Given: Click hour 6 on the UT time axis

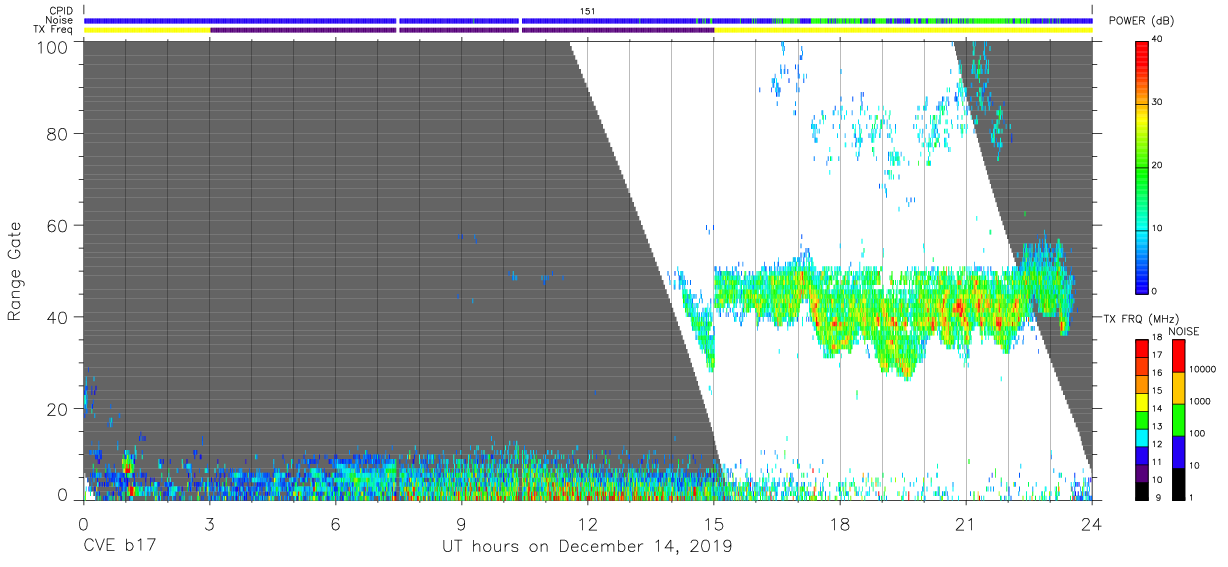Looking at the screenshot, I should click(x=335, y=522).
